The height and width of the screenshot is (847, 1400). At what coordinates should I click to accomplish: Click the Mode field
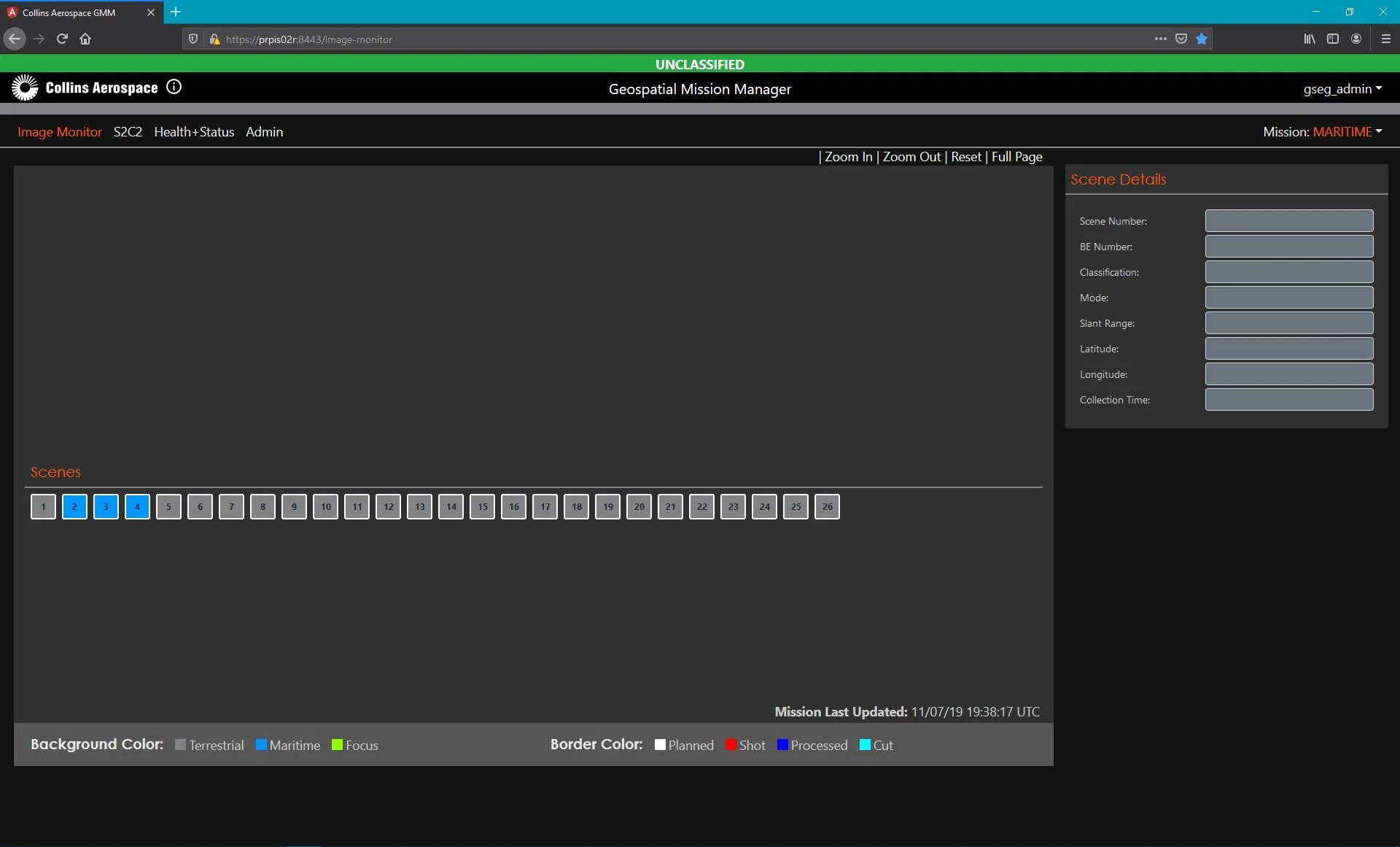pyautogui.click(x=1288, y=298)
